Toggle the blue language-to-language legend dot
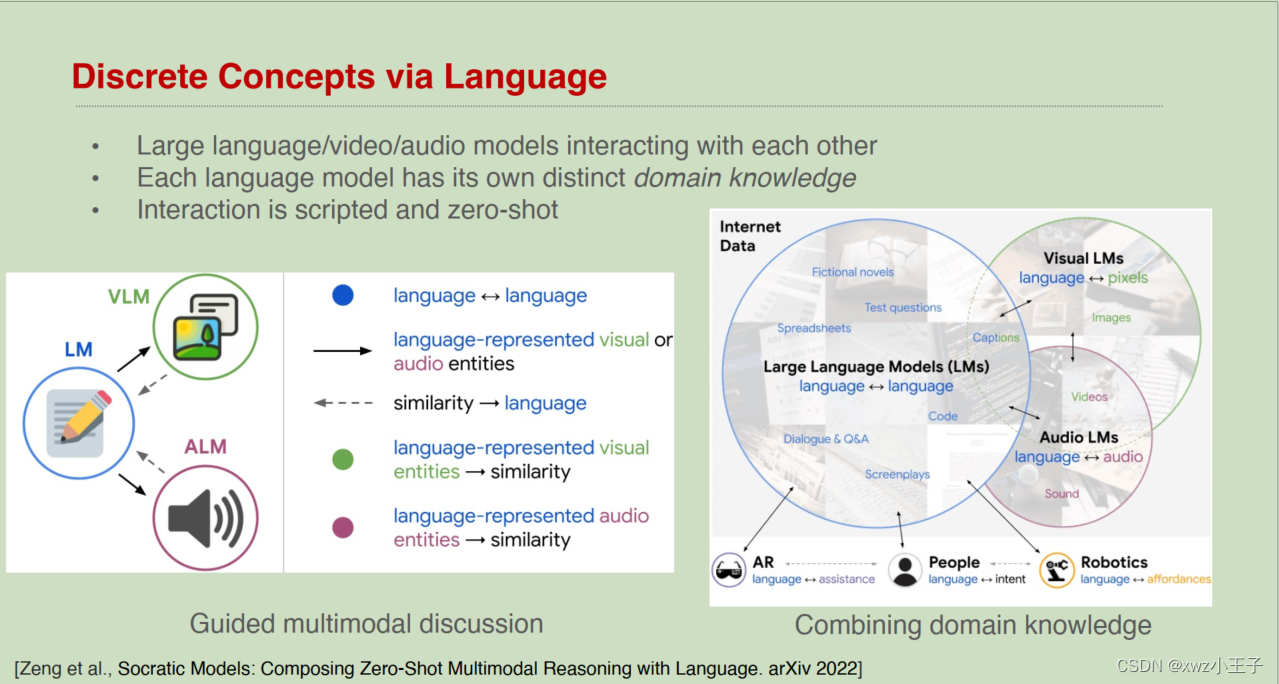Image resolution: width=1279 pixels, height=684 pixels. 343,295
